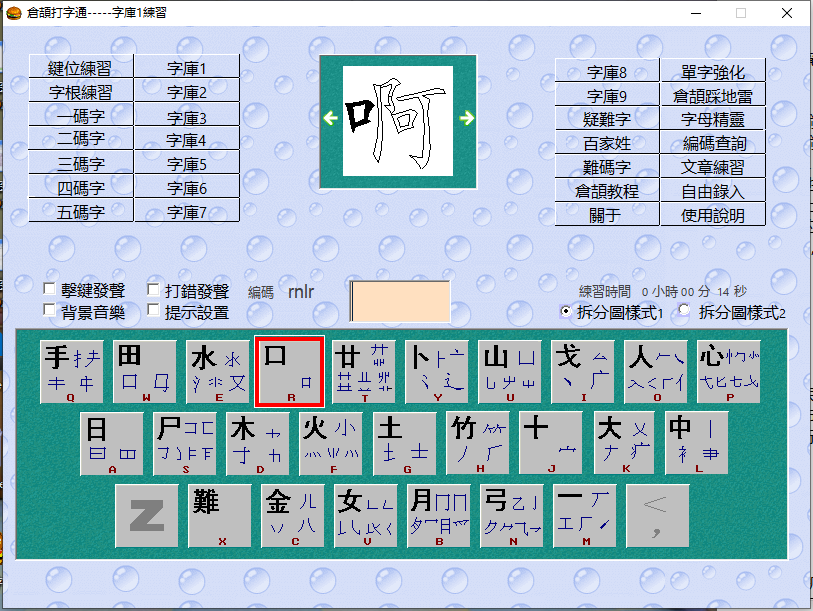This screenshot has width=813, height=611.
Task: Toggle the 背景音樂 background music checkbox
Action: 48,308
